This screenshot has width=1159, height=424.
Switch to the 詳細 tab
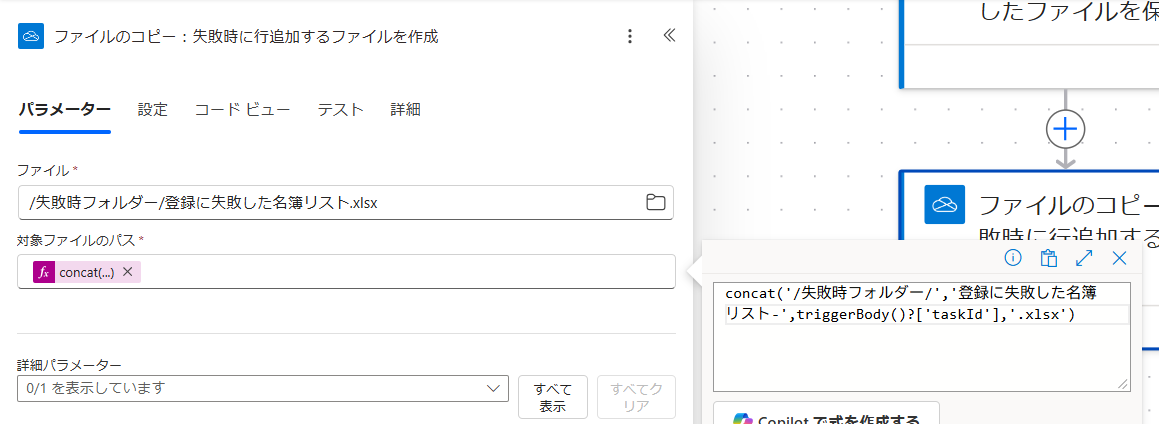pyautogui.click(x=405, y=109)
